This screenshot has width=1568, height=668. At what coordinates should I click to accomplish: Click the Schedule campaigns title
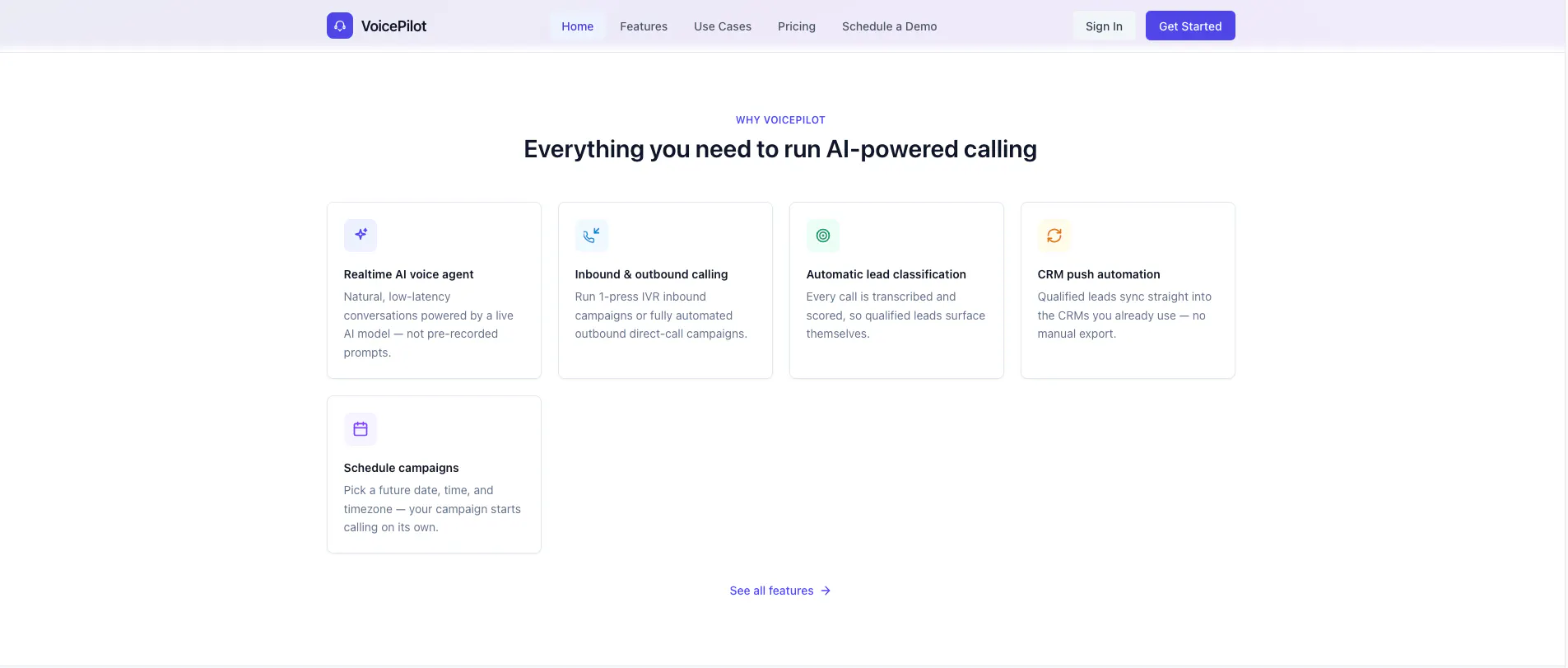tap(402, 468)
